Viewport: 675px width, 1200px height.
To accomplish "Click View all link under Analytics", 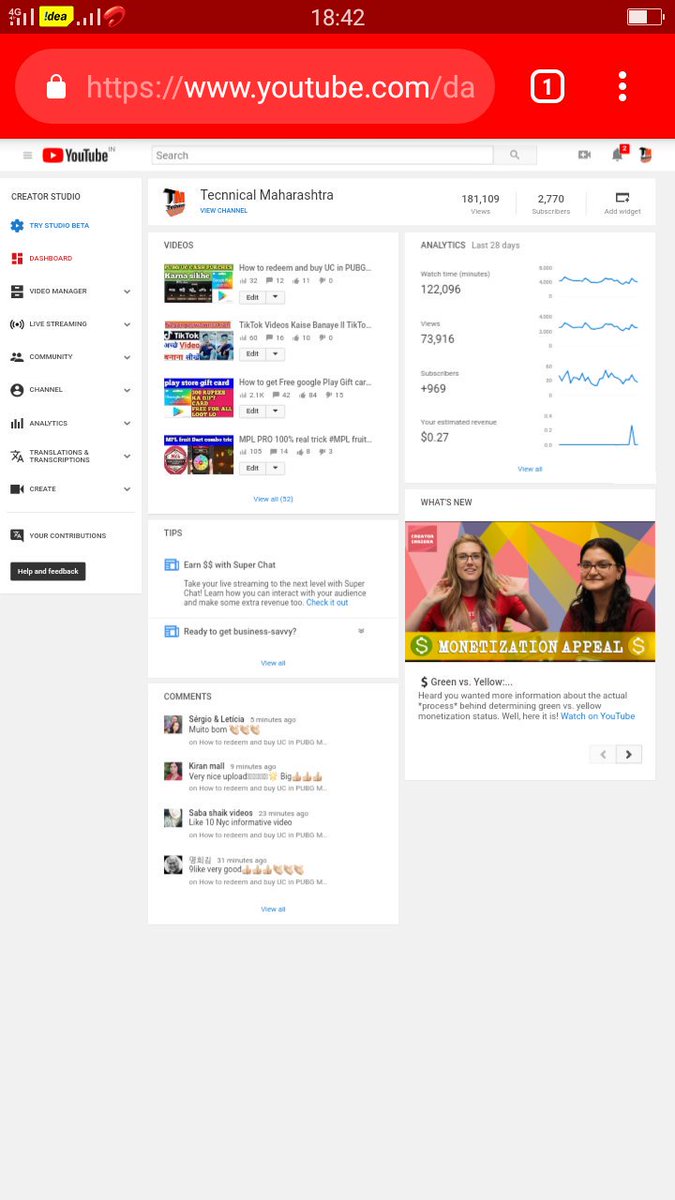I will coord(530,469).
